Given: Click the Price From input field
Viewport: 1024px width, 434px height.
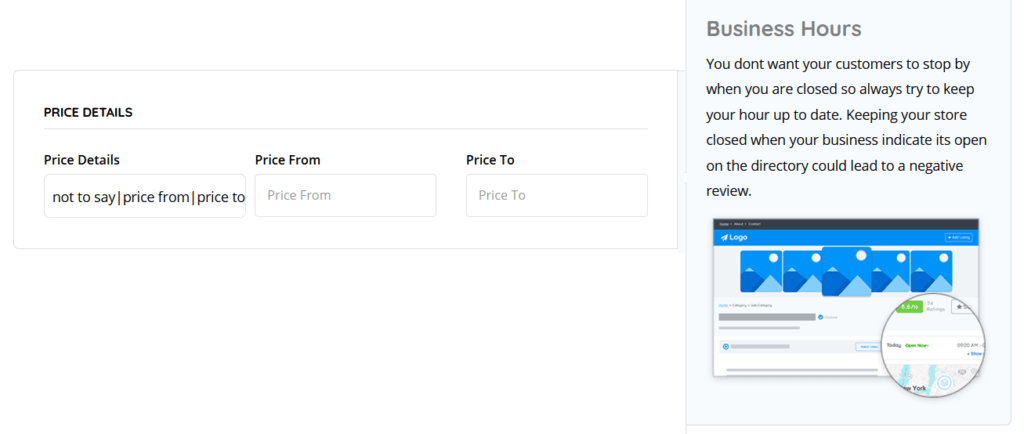Looking at the screenshot, I should pyautogui.click(x=345, y=196).
